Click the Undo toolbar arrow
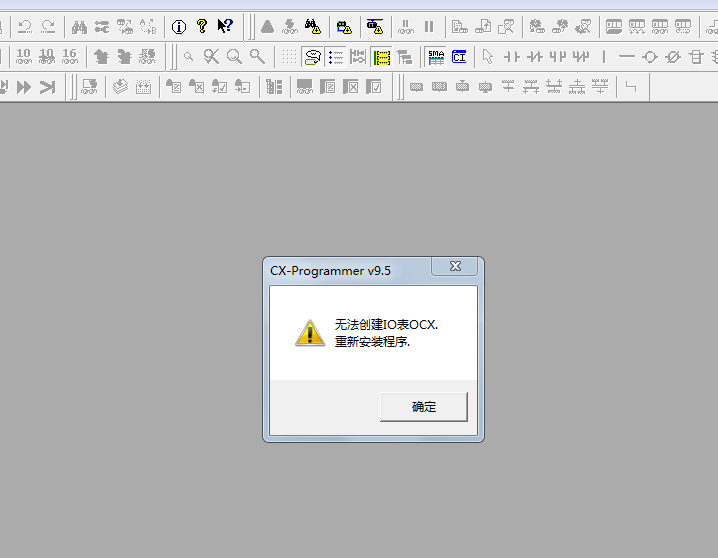Image resolution: width=718 pixels, height=558 pixels. [x=25, y=27]
